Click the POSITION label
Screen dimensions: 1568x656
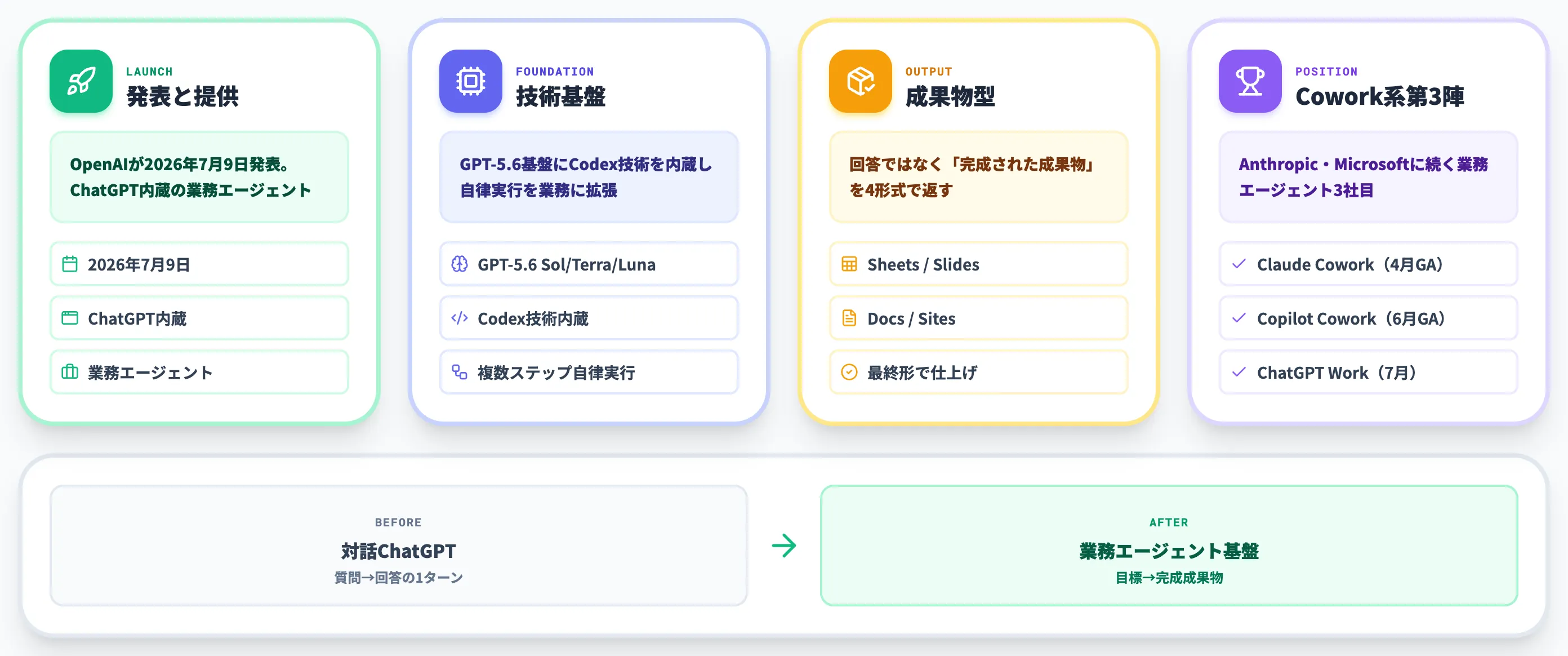(x=1326, y=71)
